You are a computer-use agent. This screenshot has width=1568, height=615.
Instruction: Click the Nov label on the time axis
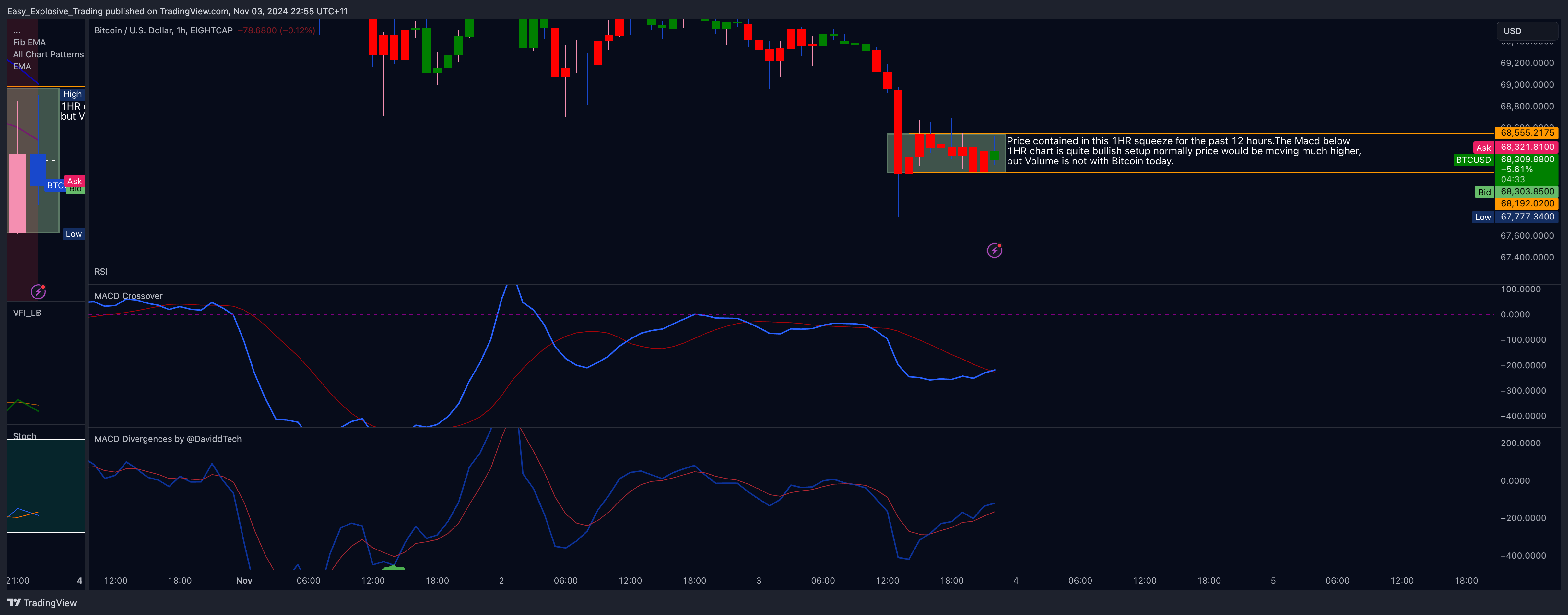(x=244, y=581)
